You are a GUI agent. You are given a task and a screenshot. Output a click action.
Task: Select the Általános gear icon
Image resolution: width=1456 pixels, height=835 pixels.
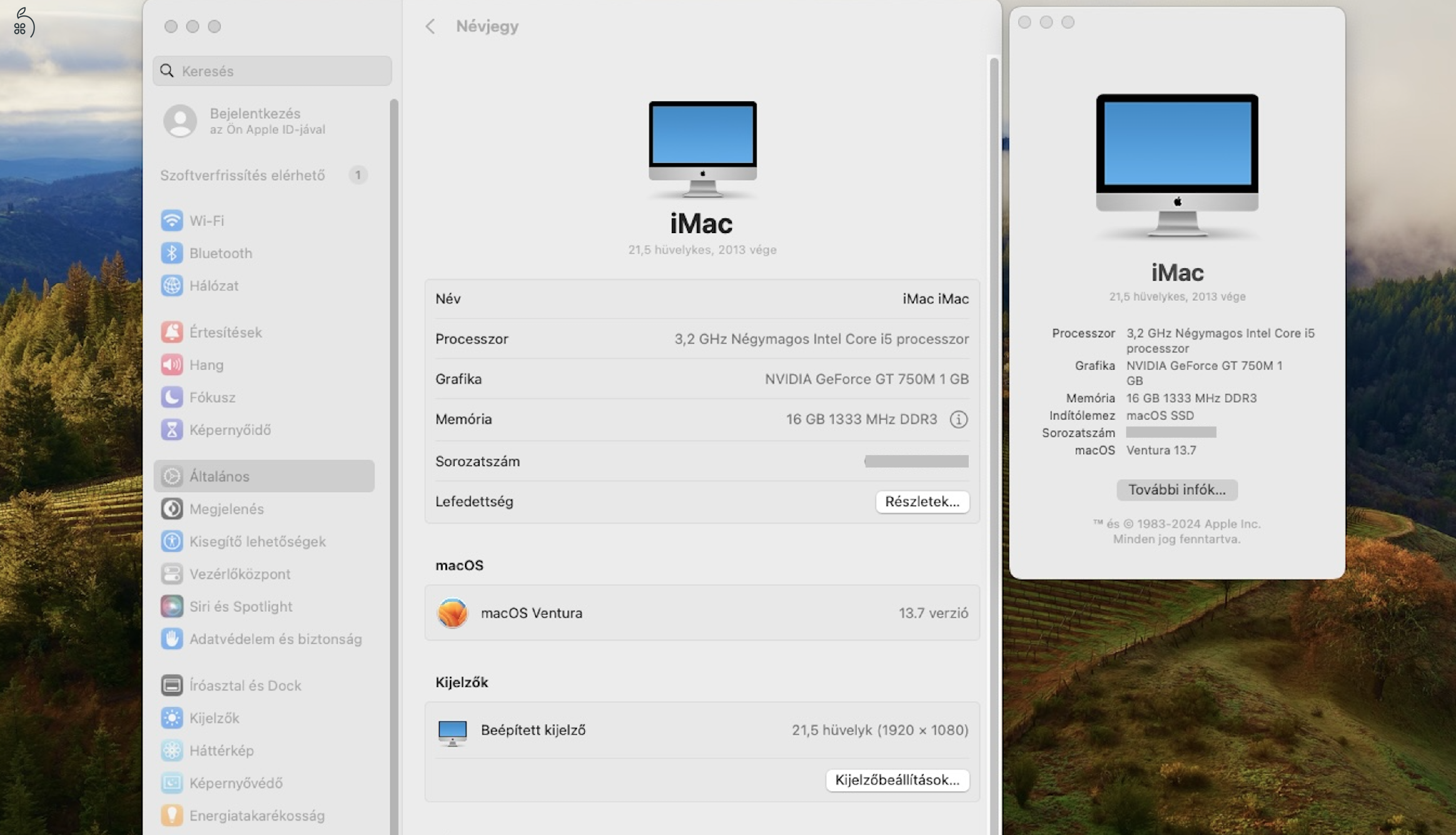click(172, 476)
